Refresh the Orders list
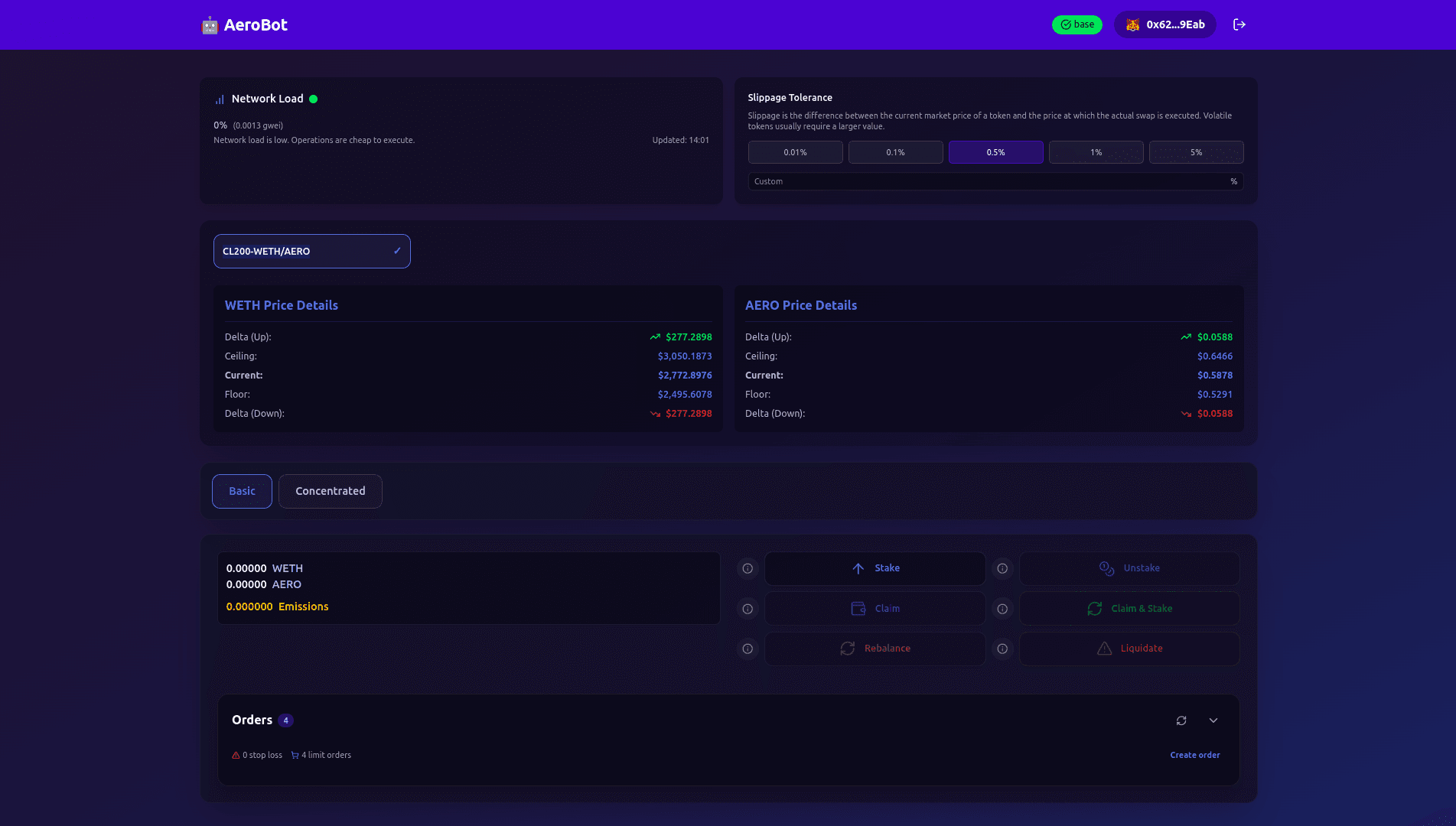1456x826 pixels. (1181, 720)
